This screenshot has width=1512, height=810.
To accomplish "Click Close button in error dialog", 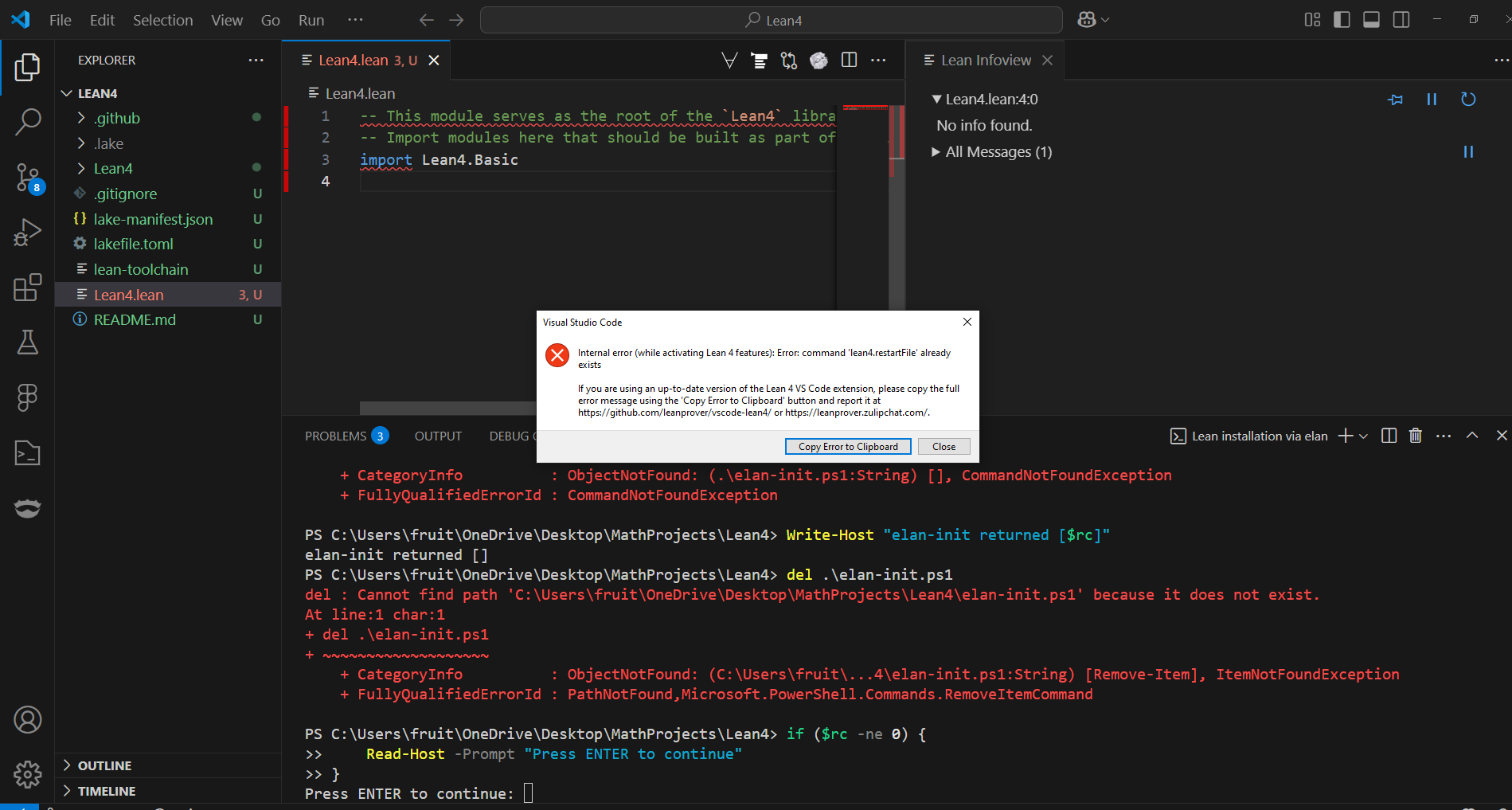I will click(944, 447).
